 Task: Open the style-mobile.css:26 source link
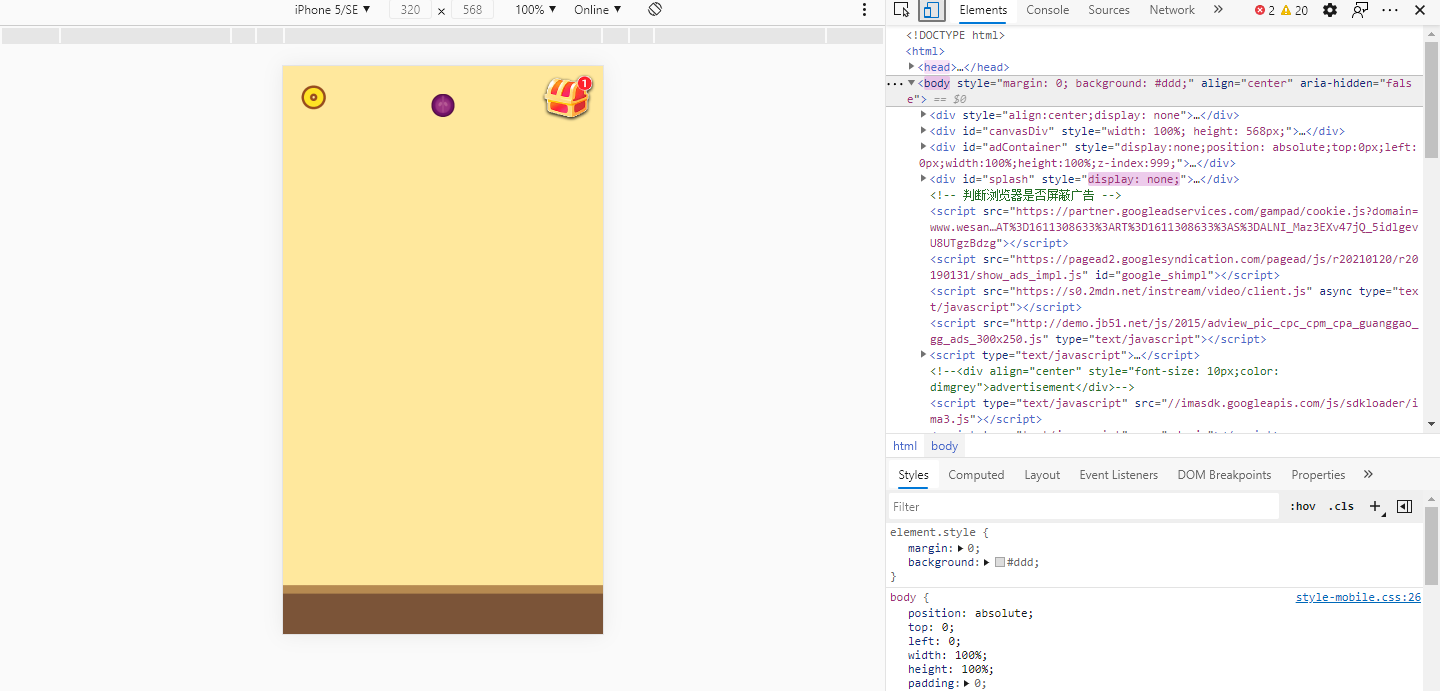(x=1358, y=597)
